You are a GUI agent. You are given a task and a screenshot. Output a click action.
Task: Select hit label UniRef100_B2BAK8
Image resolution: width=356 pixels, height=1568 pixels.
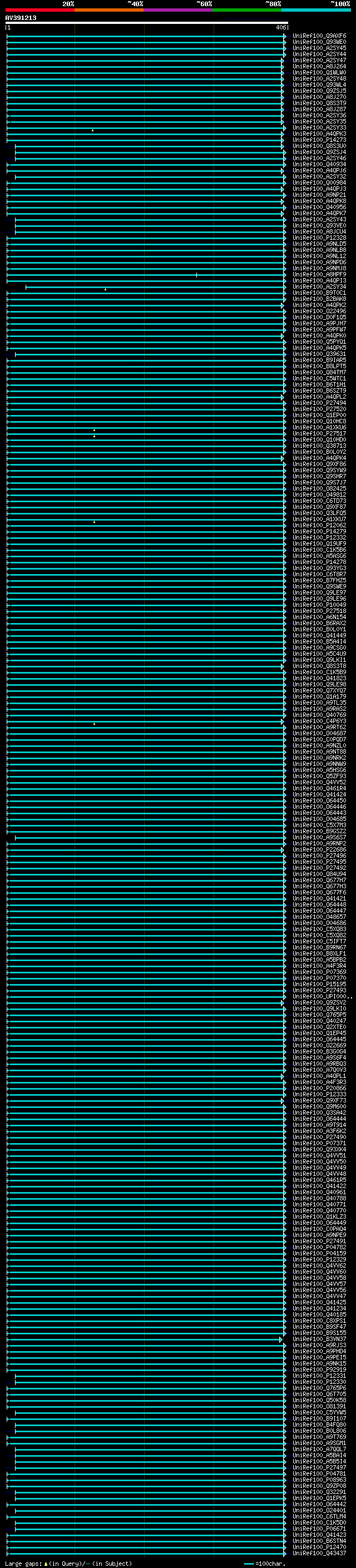tap(319, 299)
